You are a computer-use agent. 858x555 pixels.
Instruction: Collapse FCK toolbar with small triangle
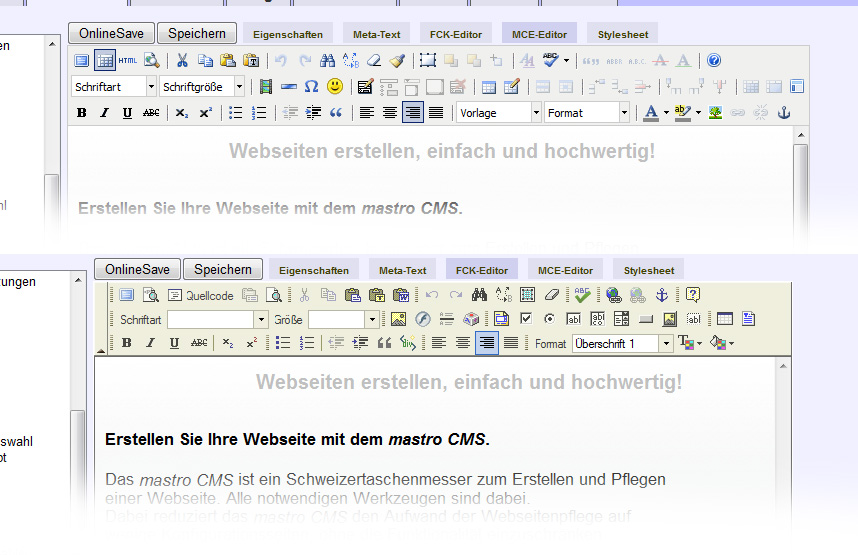[101, 350]
